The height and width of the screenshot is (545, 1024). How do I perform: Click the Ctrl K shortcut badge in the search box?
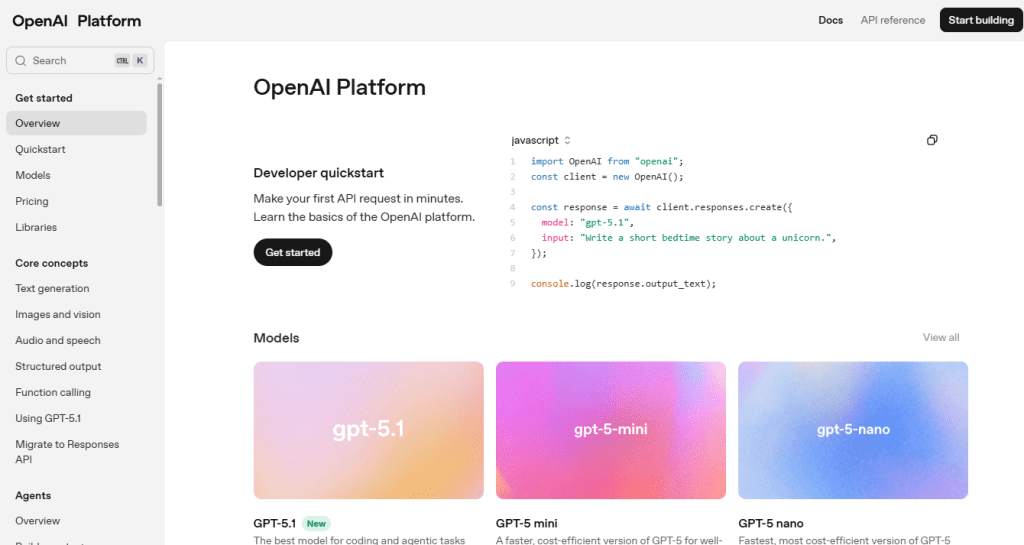click(x=131, y=61)
